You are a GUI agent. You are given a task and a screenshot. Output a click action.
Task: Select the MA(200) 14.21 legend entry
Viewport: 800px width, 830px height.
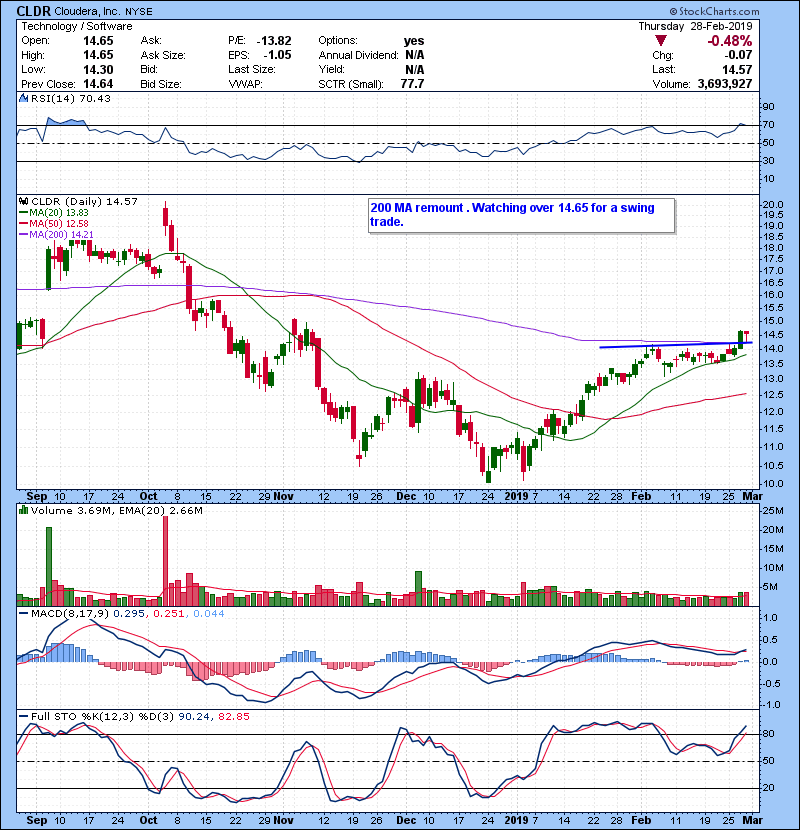click(x=56, y=234)
